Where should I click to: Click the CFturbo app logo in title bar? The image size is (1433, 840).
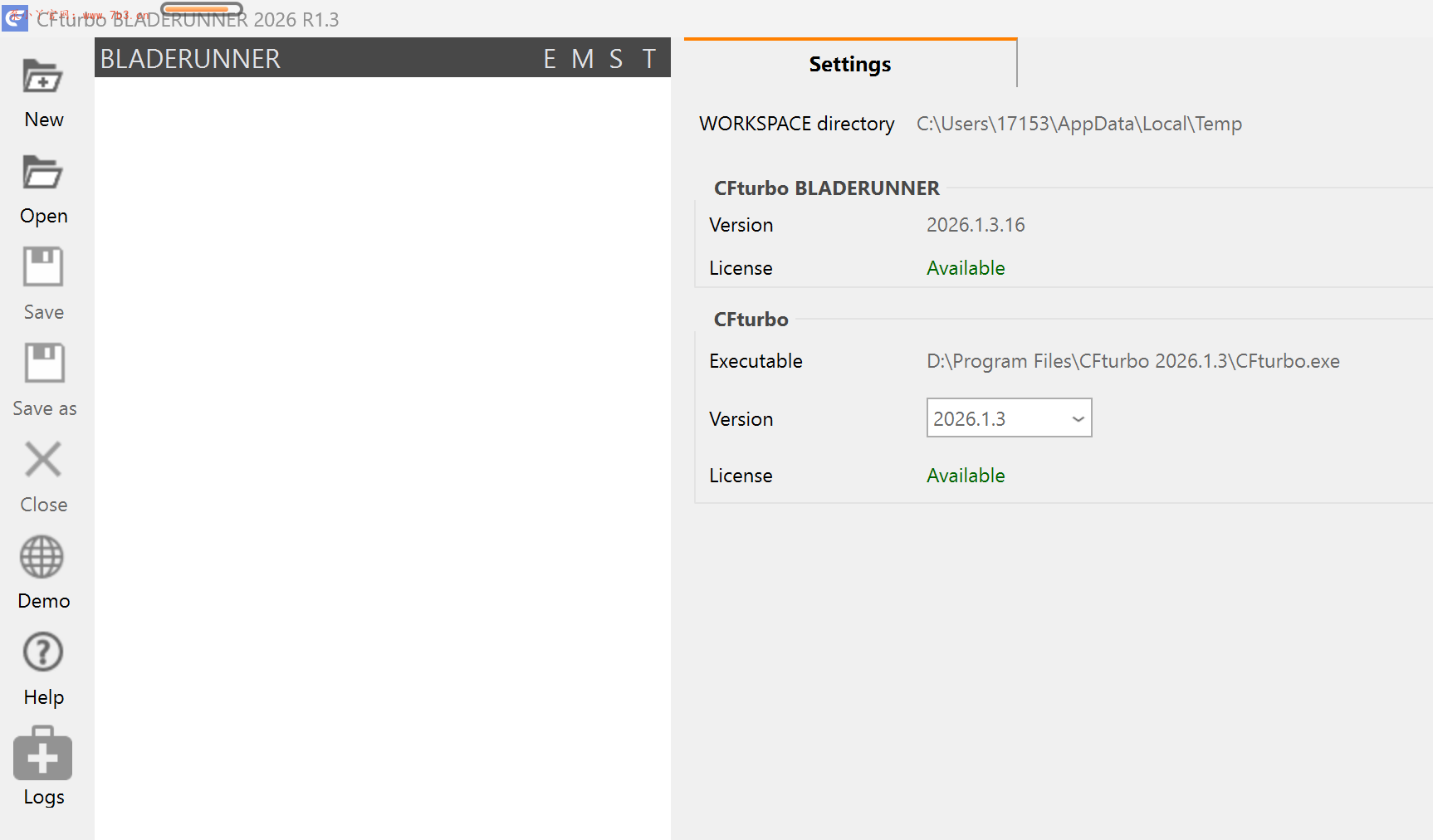tap(15, 18)
